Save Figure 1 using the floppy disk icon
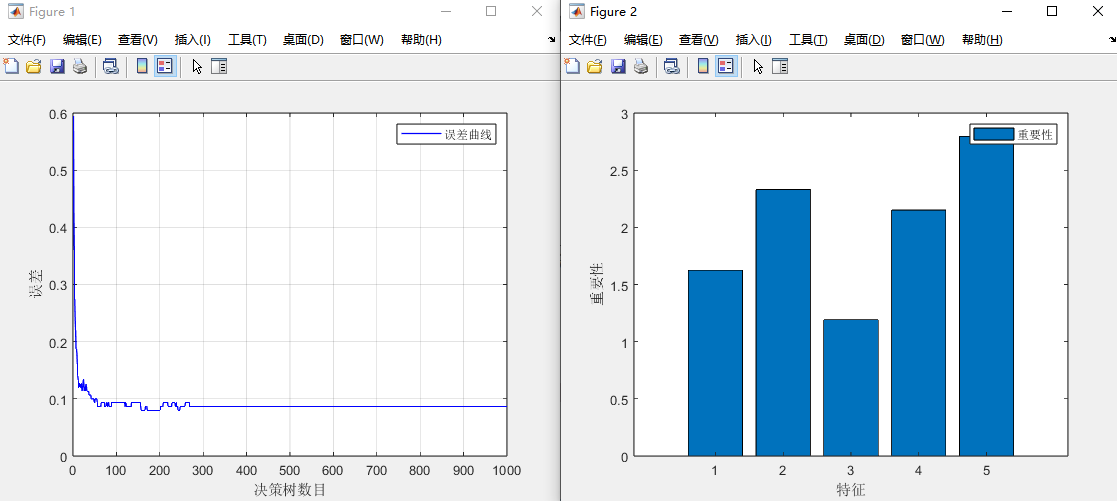Screen dimensions: 1117x501 57,66
